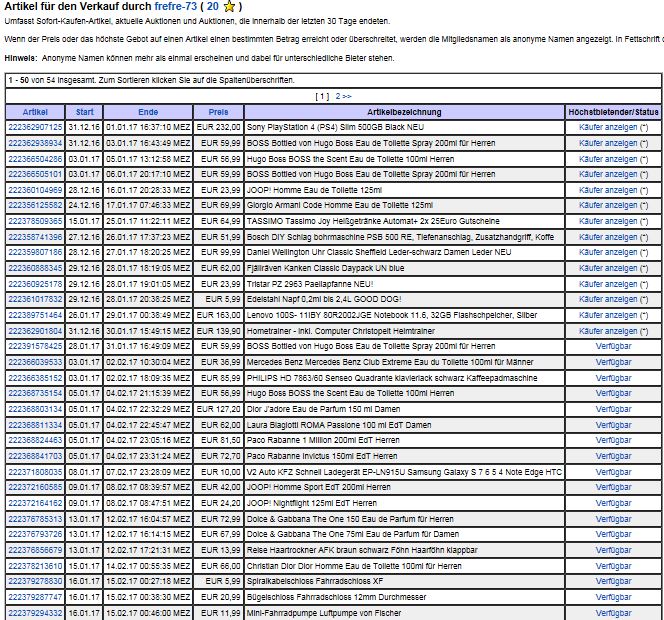664x620 pixels.
Task: Open article 222368811334
Action: tap(35, 425)
